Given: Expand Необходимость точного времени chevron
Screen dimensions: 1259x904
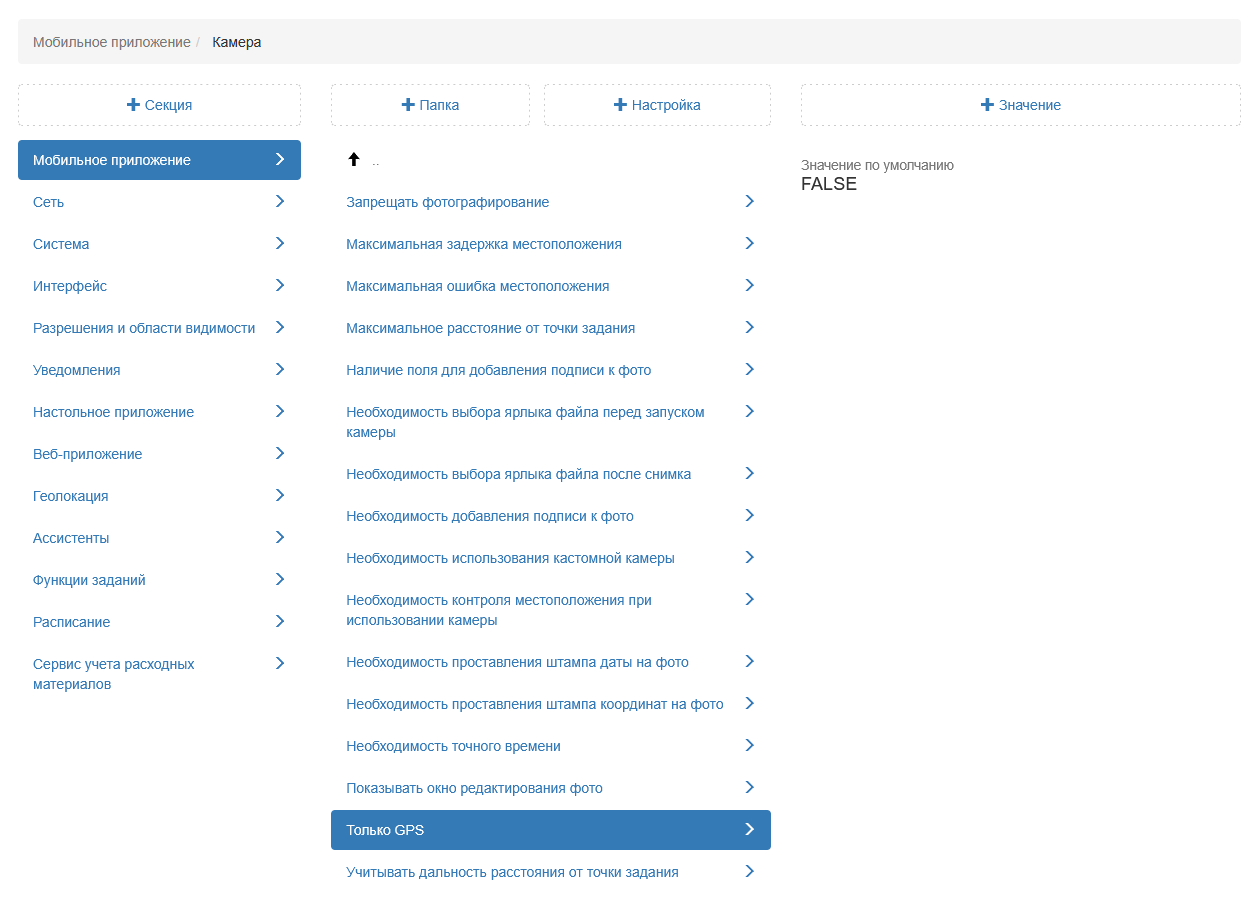Looking at the screenshot, I should pos(749,746).
